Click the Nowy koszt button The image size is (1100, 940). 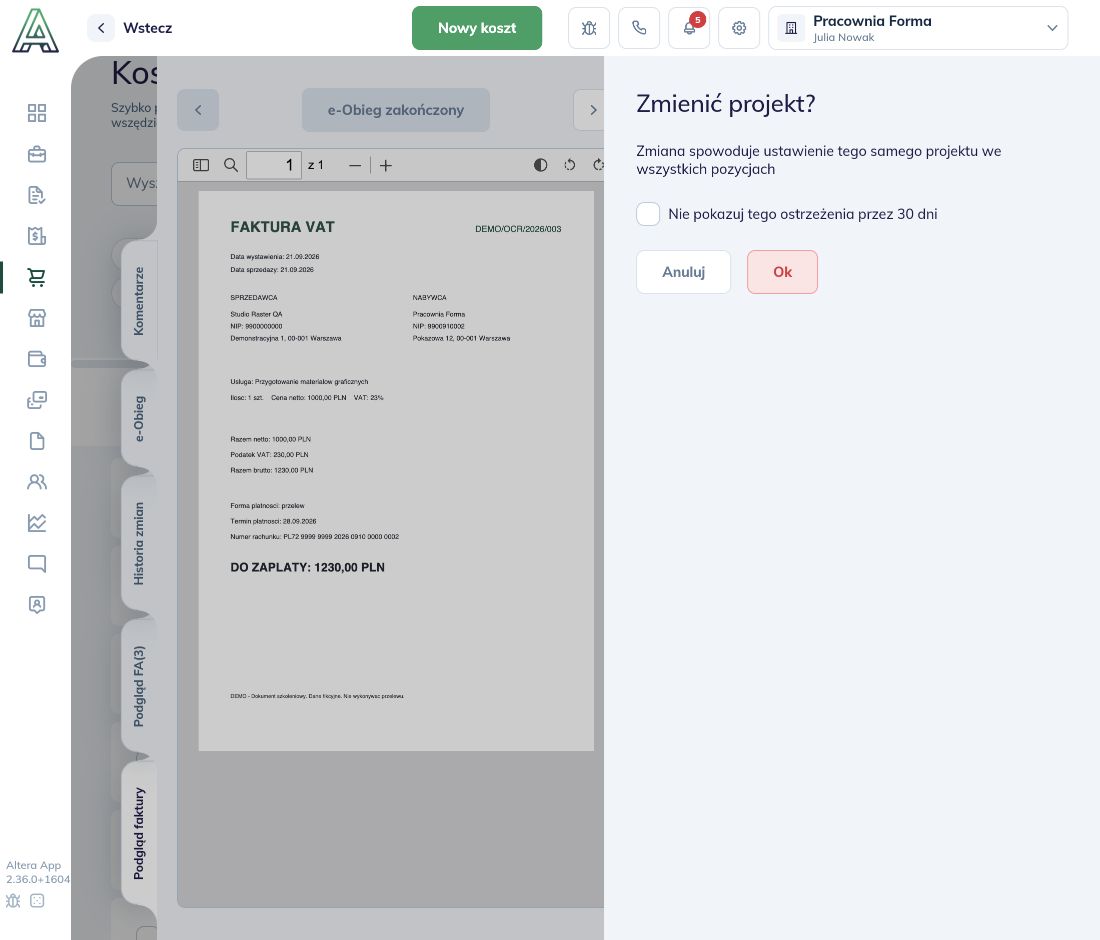click(x=477, y=28)
